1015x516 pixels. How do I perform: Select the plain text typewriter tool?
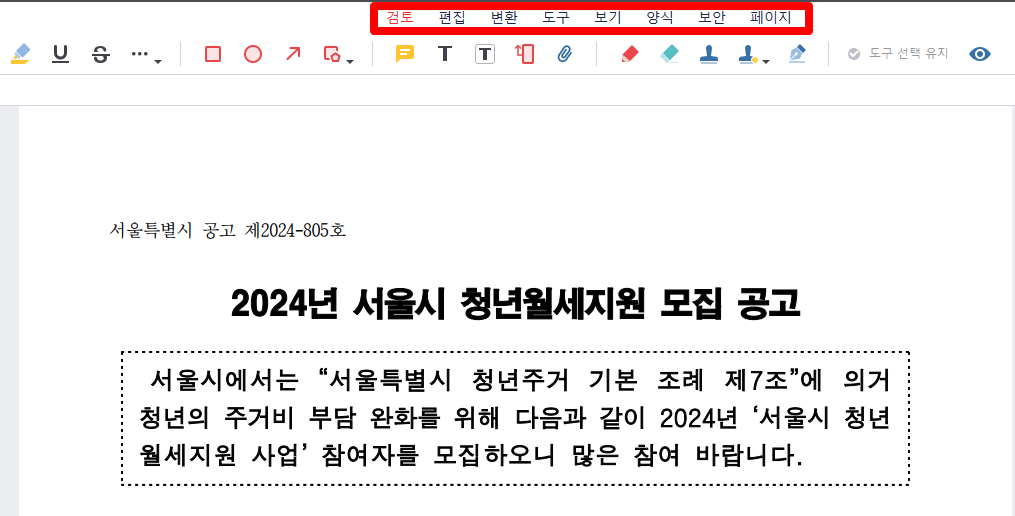[445, 54]
